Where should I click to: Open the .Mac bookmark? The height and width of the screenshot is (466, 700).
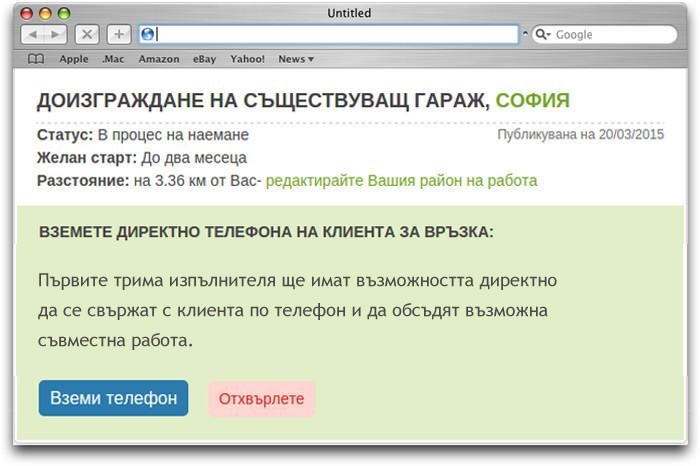coord(113,59)
